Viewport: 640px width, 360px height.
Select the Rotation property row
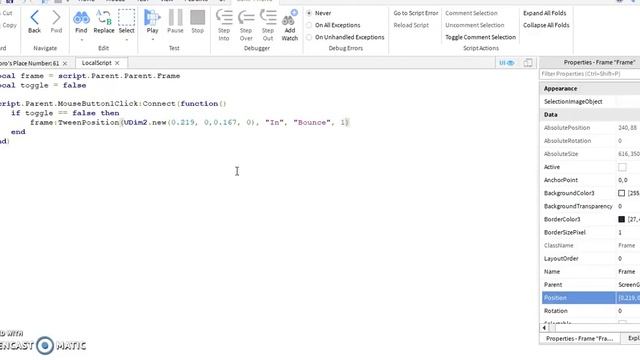click(591, 311)
